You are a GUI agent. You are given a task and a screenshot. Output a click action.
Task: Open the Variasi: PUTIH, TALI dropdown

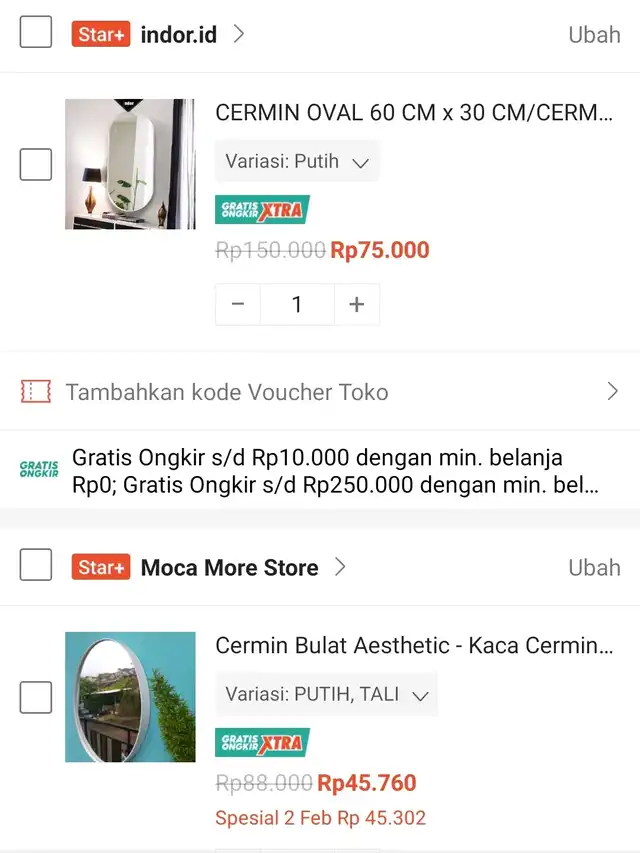click(x=327, y=694)
